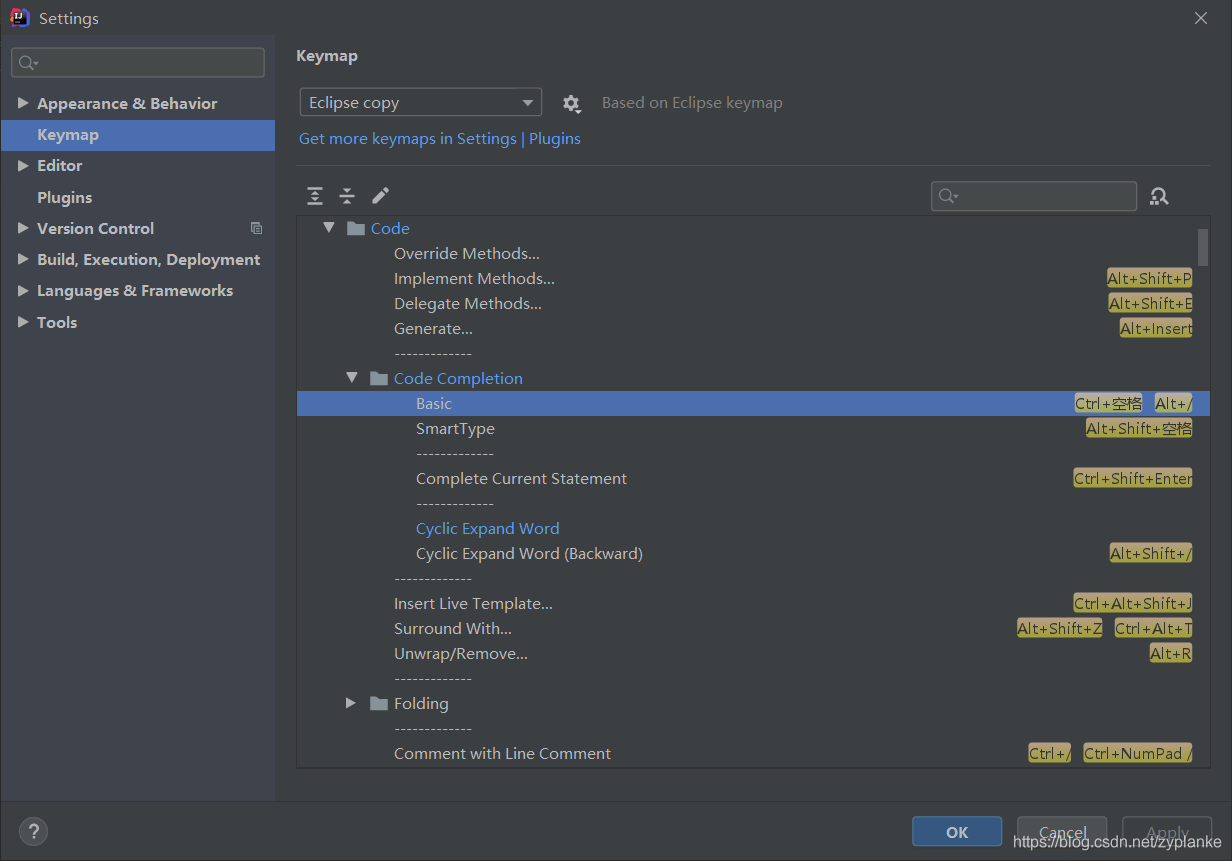Select the Keymap sidebar item
This screenshot has width=1232, height=861.
click(x=67, y=134)
